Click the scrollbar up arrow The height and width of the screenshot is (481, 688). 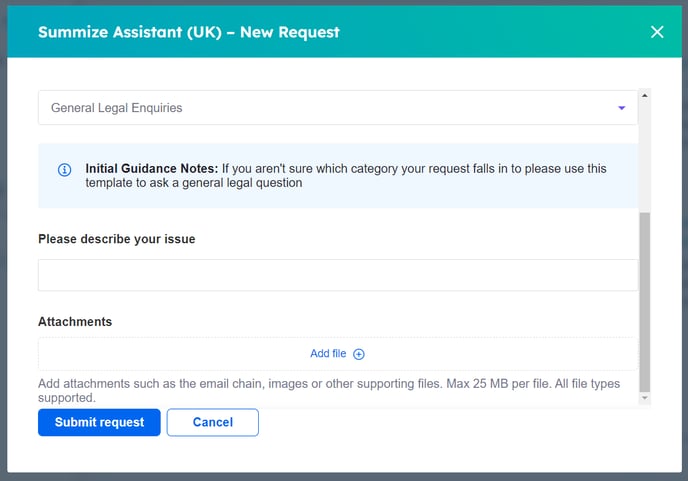coord(644,96)
